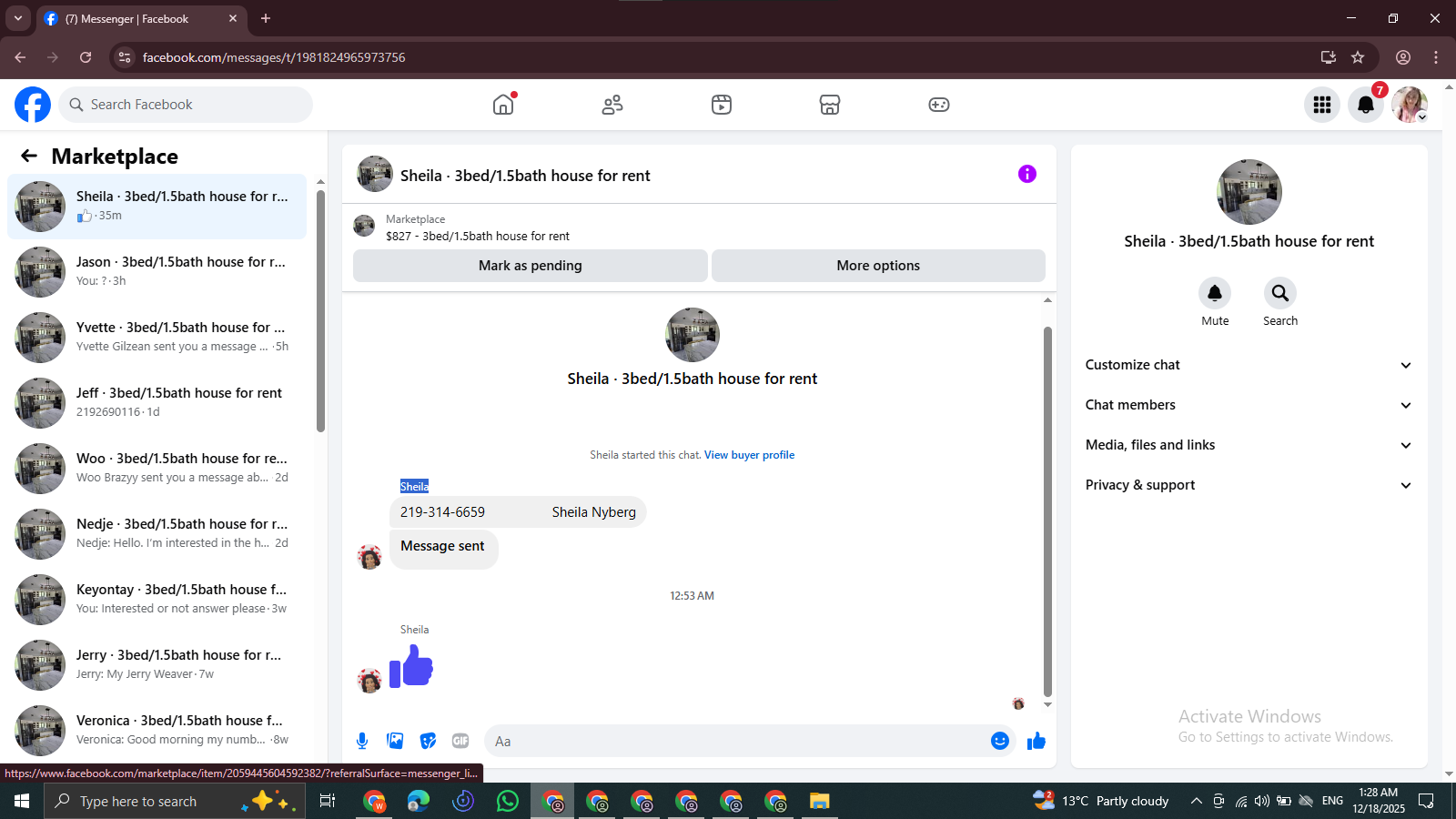Open notifications bell with 7 badge
1456x819 pixels.
(x=1366, y=105)
